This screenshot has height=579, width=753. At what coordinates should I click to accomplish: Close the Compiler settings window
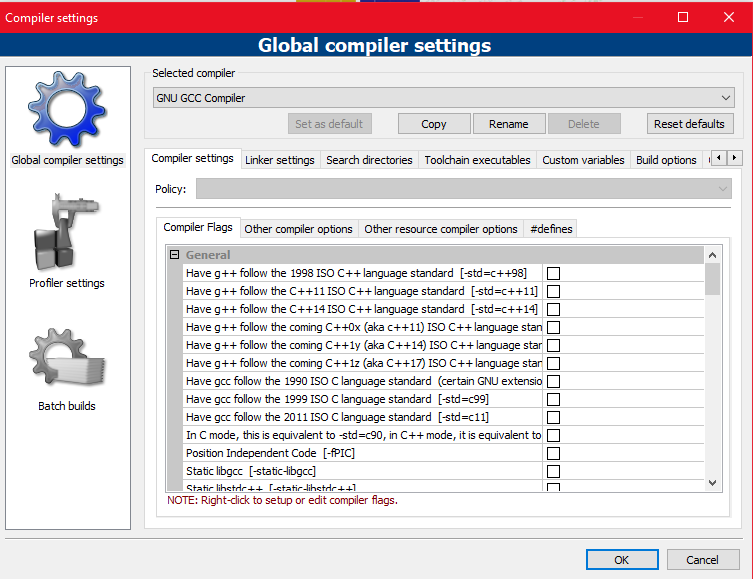(729, 17)
